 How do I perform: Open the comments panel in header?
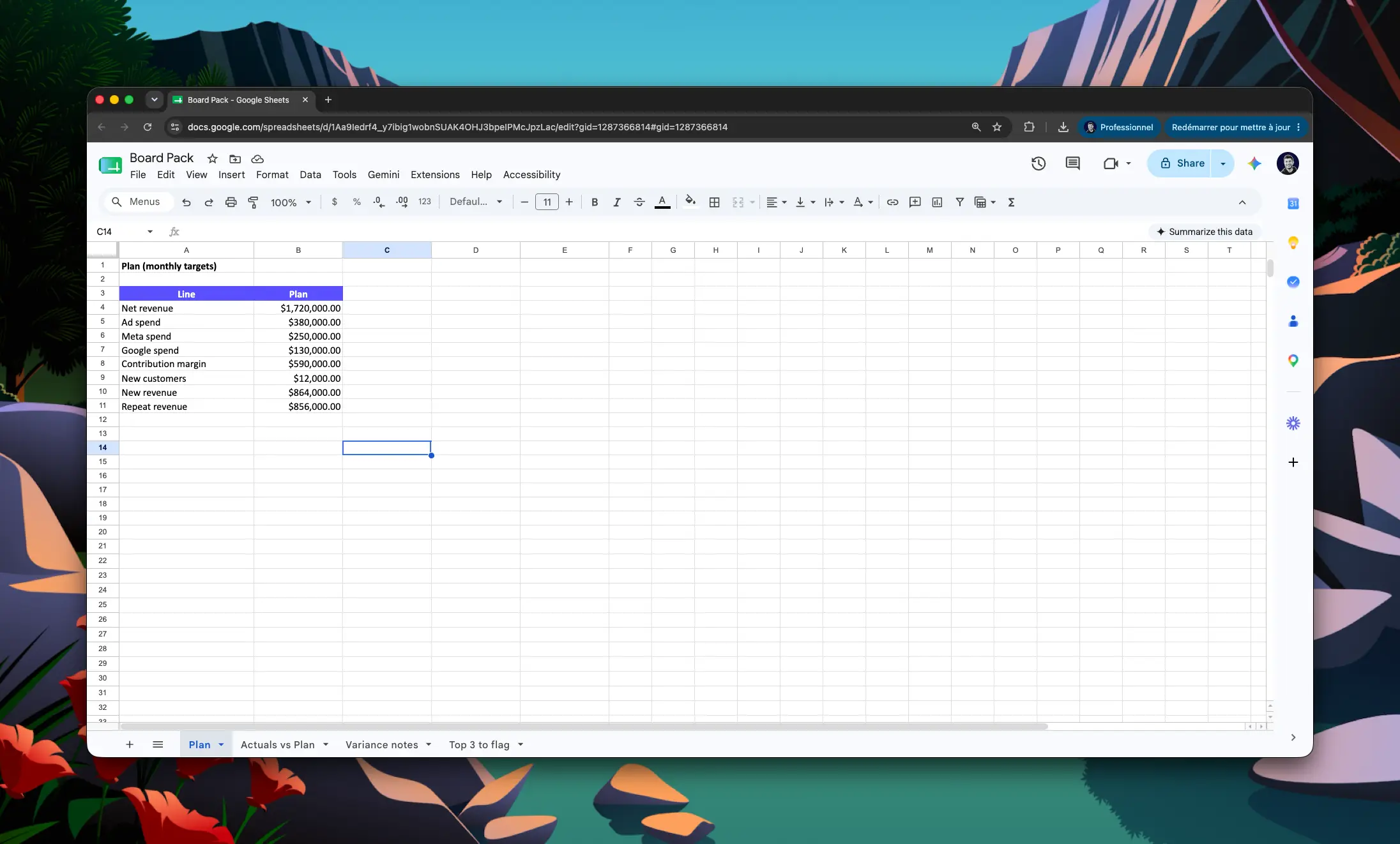pos(1073,163)
